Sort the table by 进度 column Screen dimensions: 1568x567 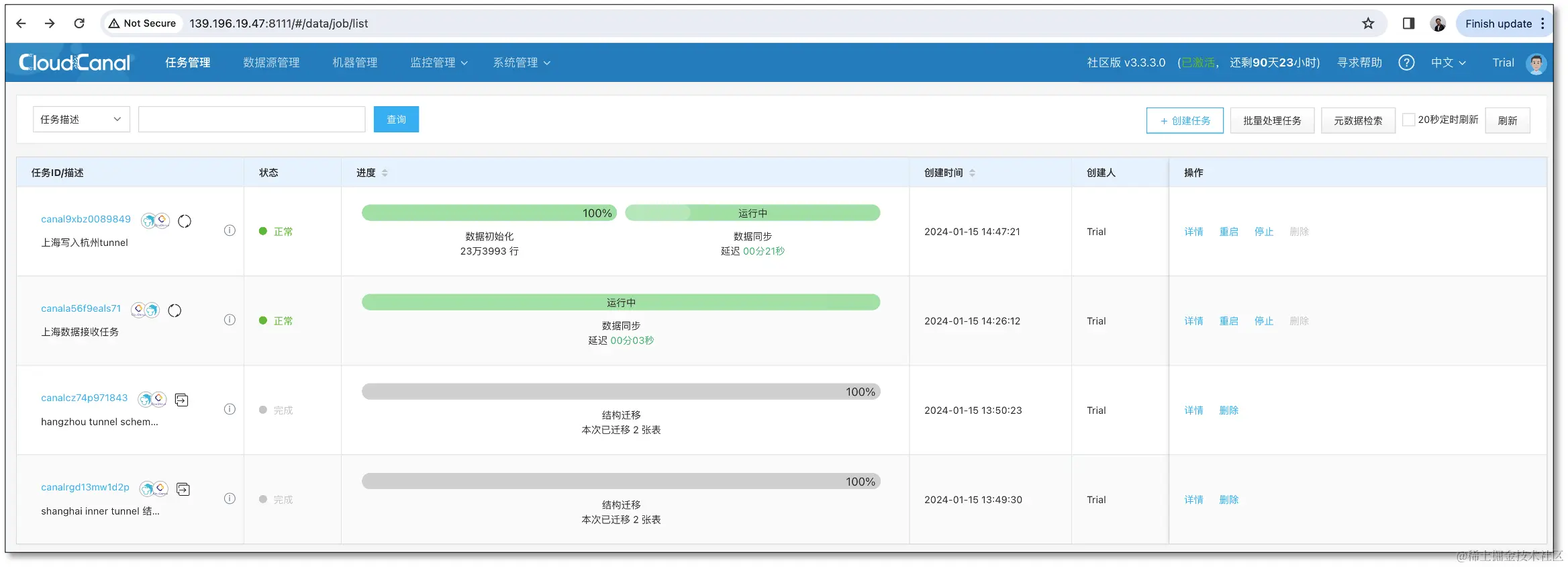pyautogui.click(x=385, y=173)
